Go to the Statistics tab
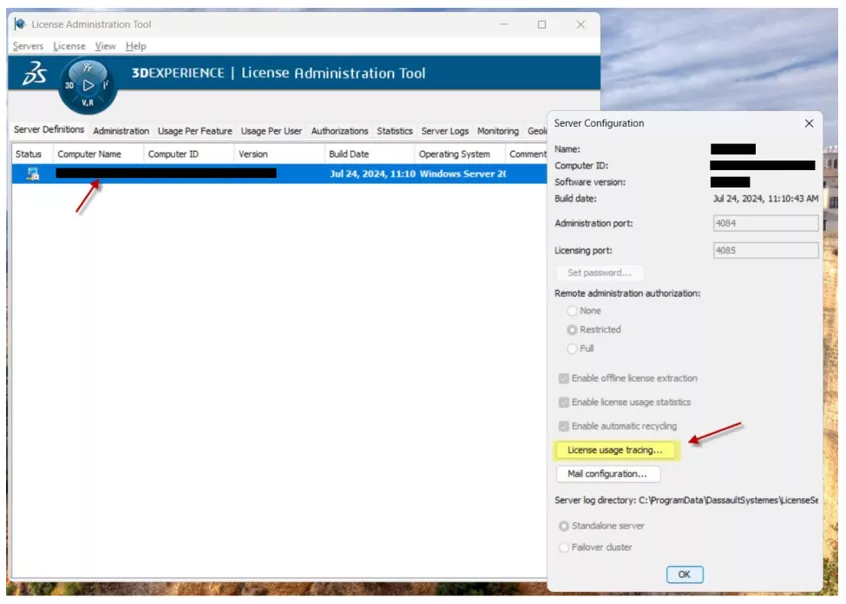The height and width of the screenshot is (604, 846). (394, 131)
